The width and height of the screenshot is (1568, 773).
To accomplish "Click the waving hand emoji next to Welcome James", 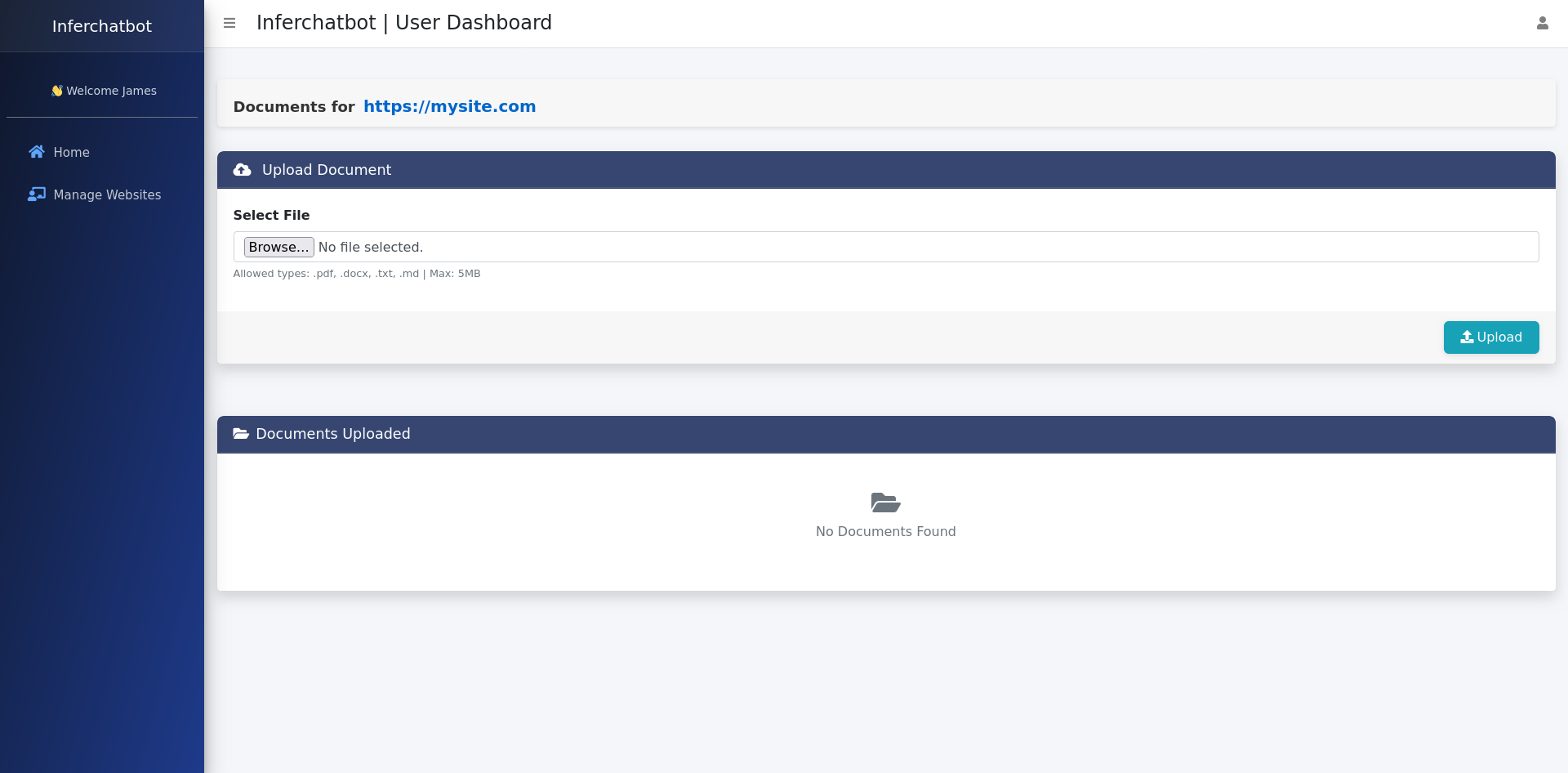I will click(x=57, y=91).
